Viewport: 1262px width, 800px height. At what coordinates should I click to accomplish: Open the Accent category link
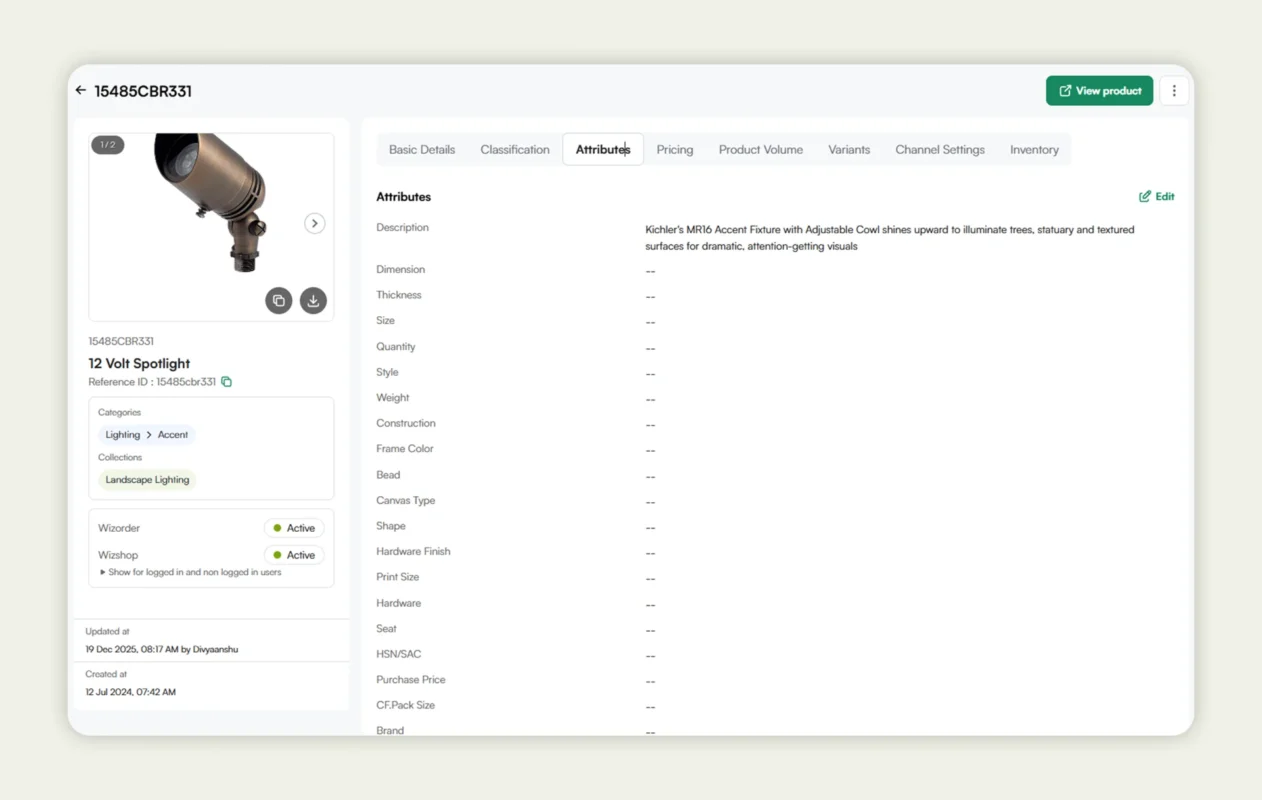(x=173, y=434)
